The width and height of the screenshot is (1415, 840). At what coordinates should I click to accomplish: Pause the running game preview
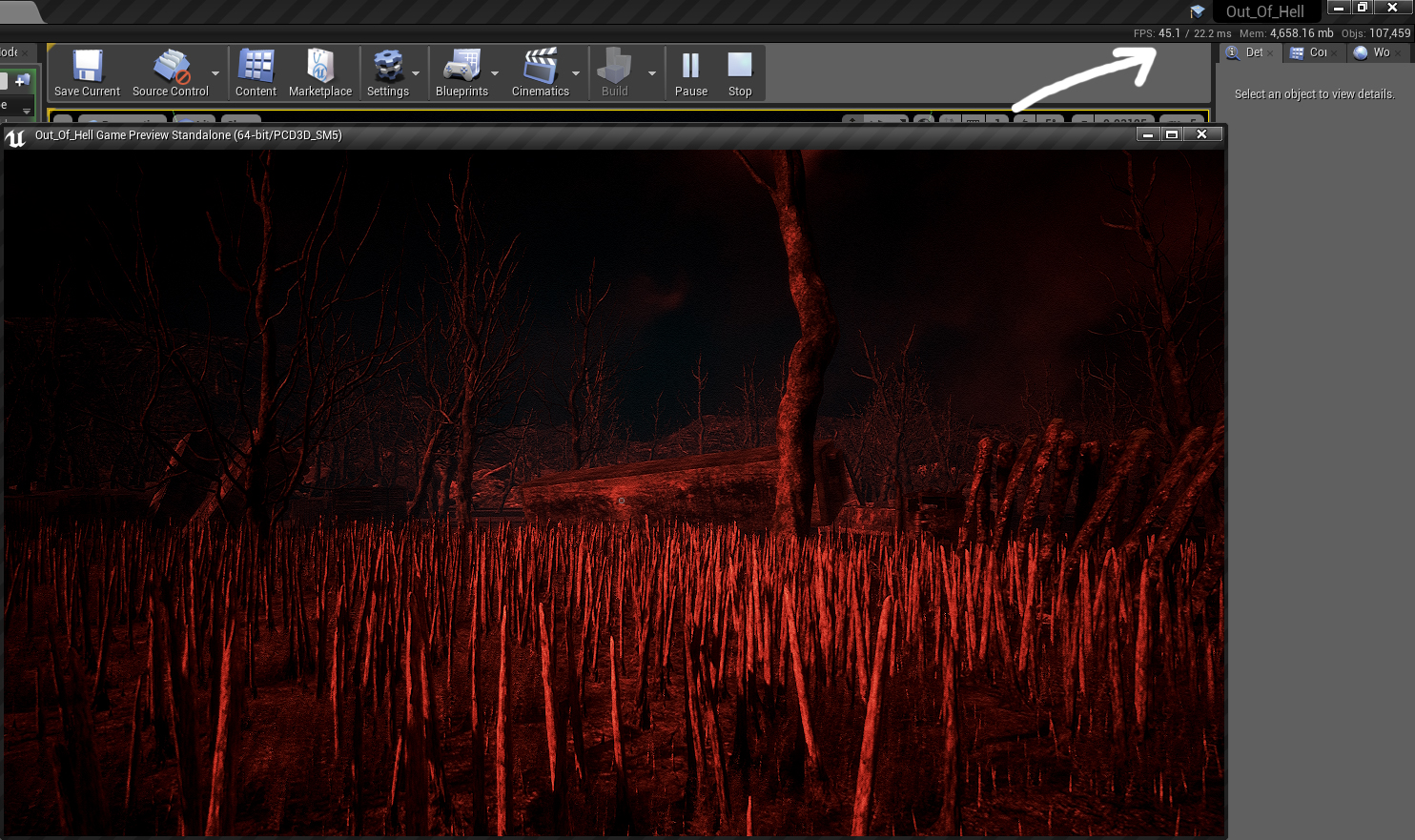click(x=690, y=67)
